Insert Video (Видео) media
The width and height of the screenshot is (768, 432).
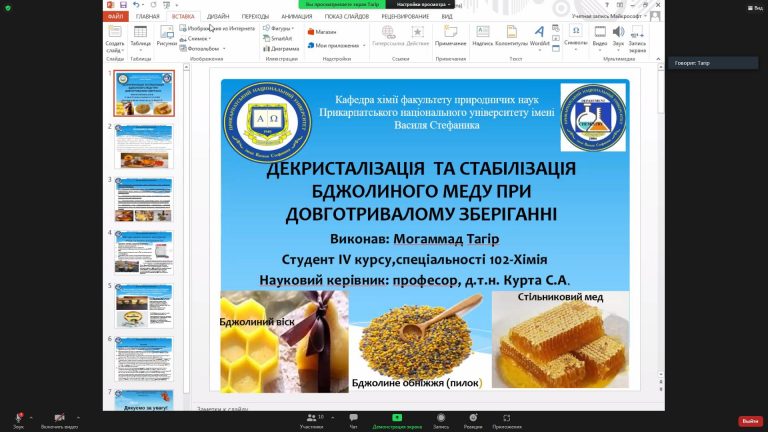[600, 38]
